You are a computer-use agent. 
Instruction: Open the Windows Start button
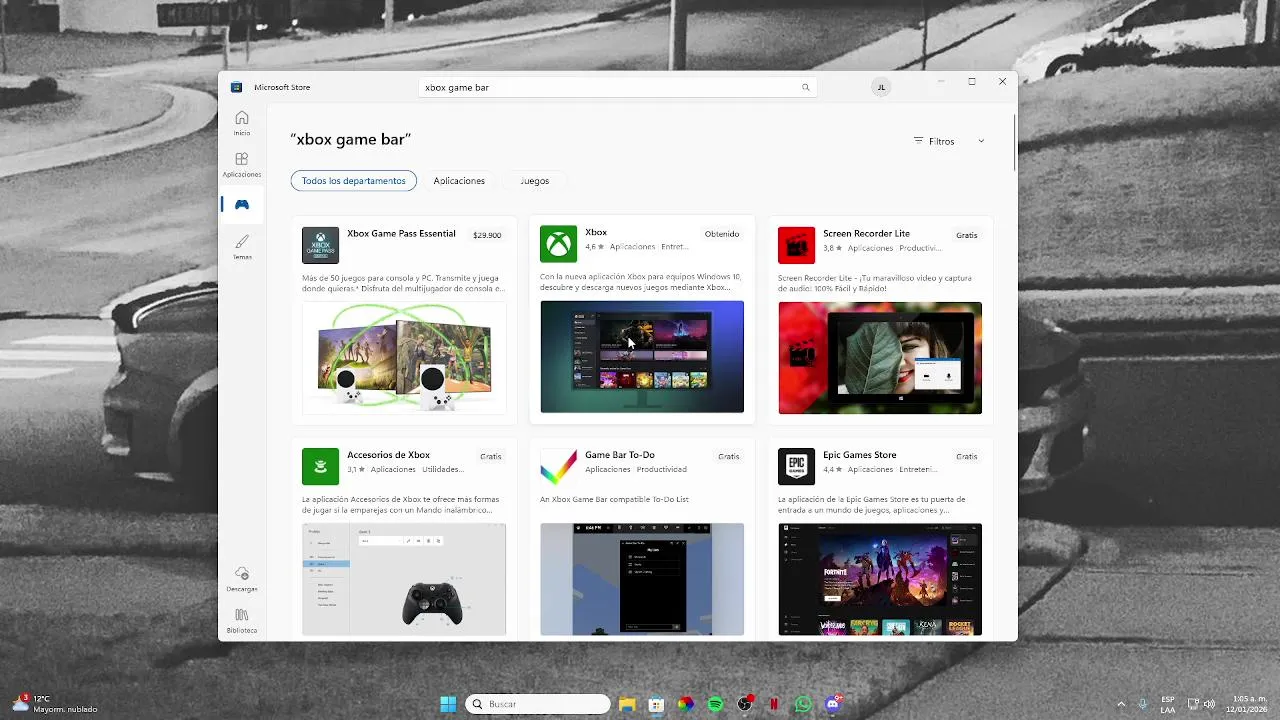[448, 704]
